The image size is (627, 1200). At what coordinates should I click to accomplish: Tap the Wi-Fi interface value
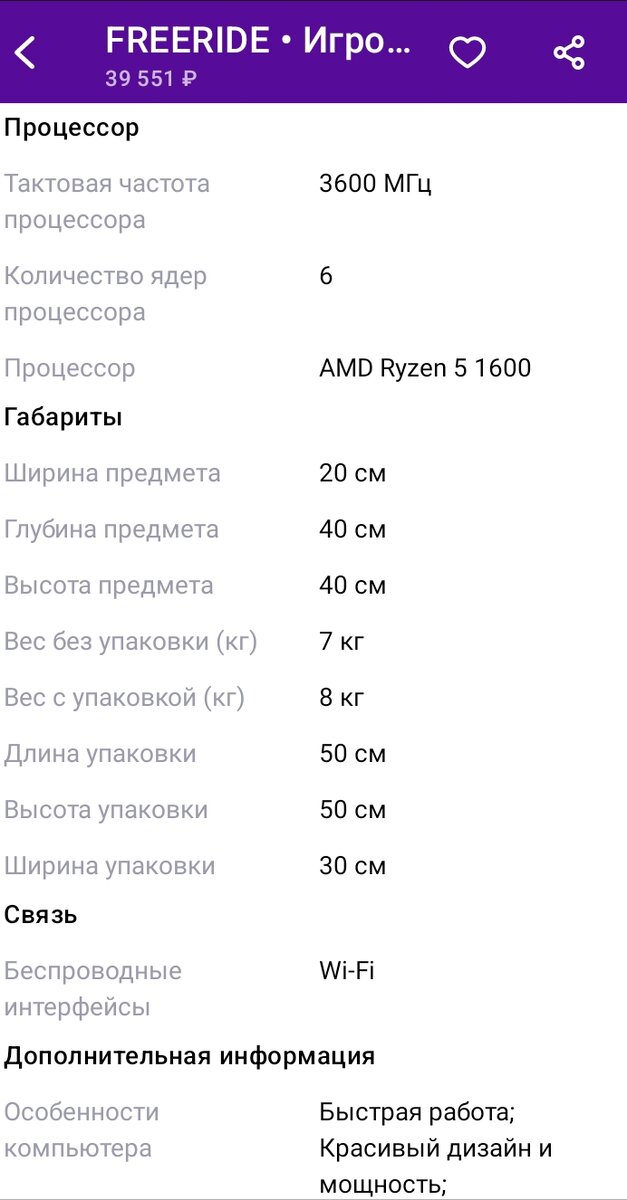click(346, 969)
